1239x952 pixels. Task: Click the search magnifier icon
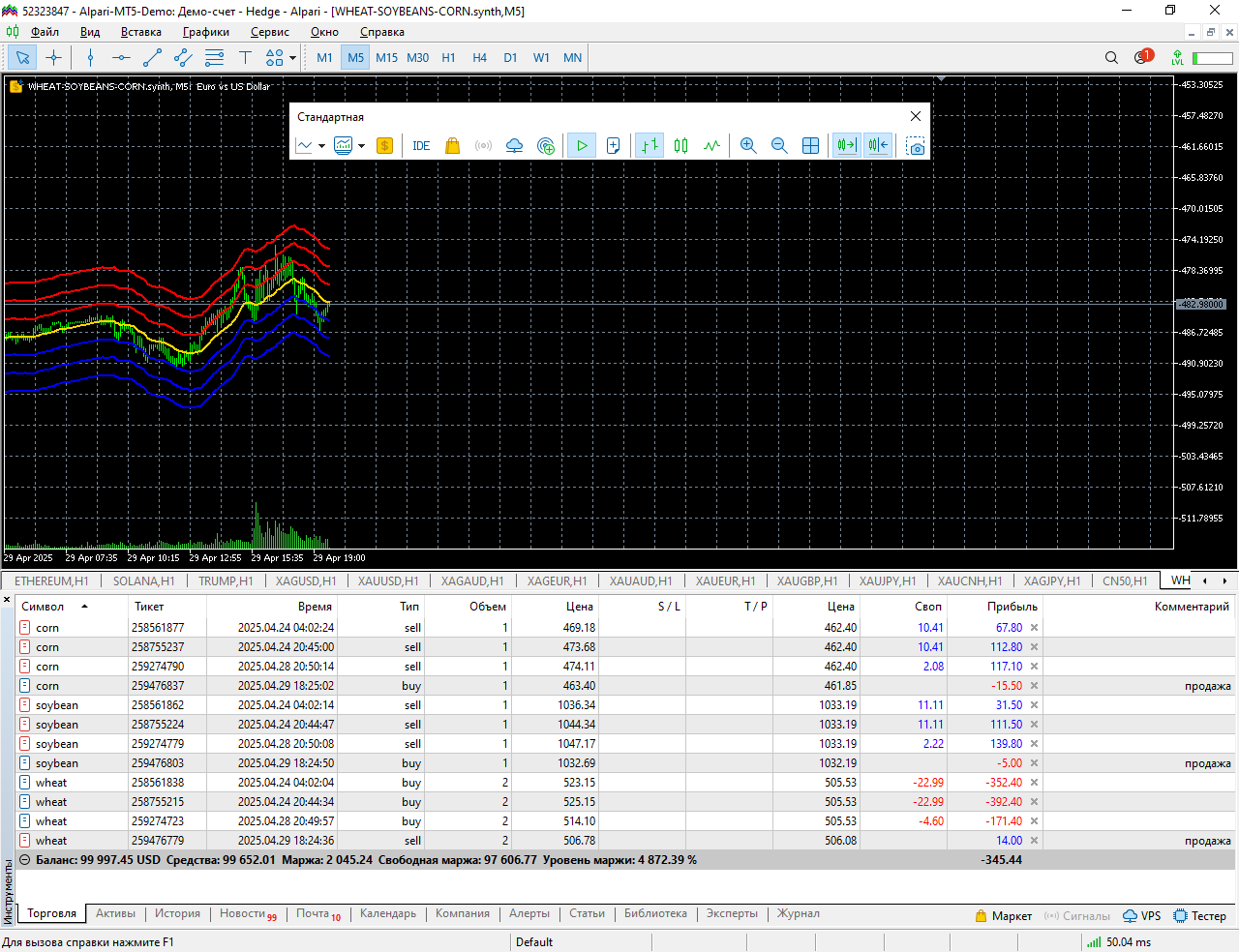1111,58
